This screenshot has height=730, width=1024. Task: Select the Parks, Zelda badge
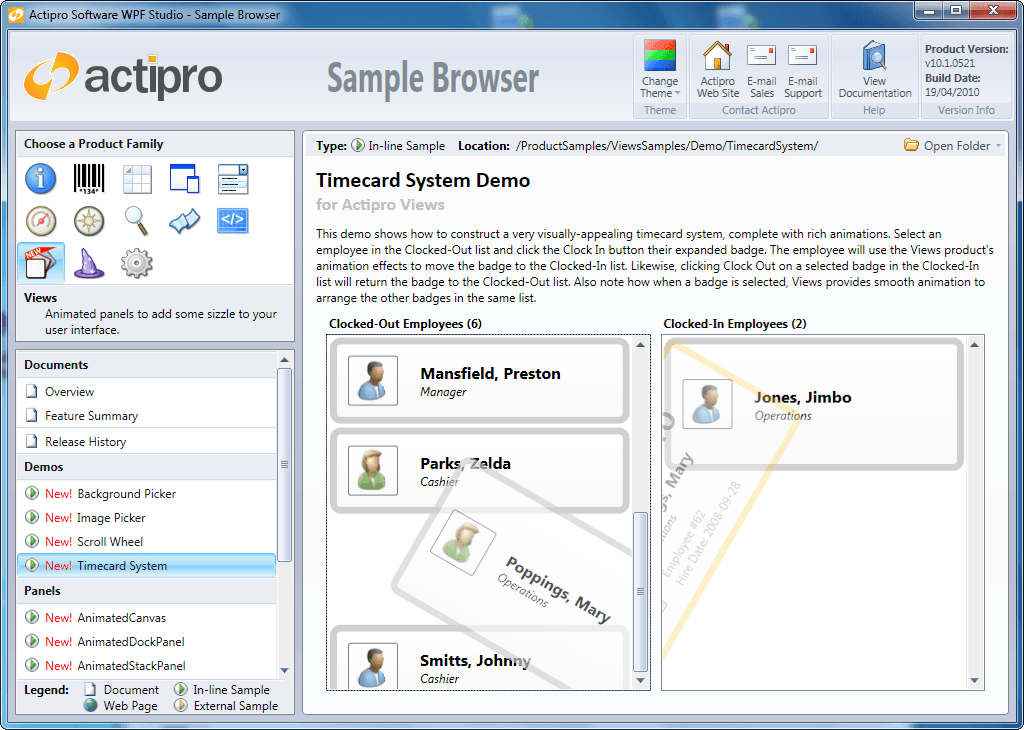(x=479, y=470)
